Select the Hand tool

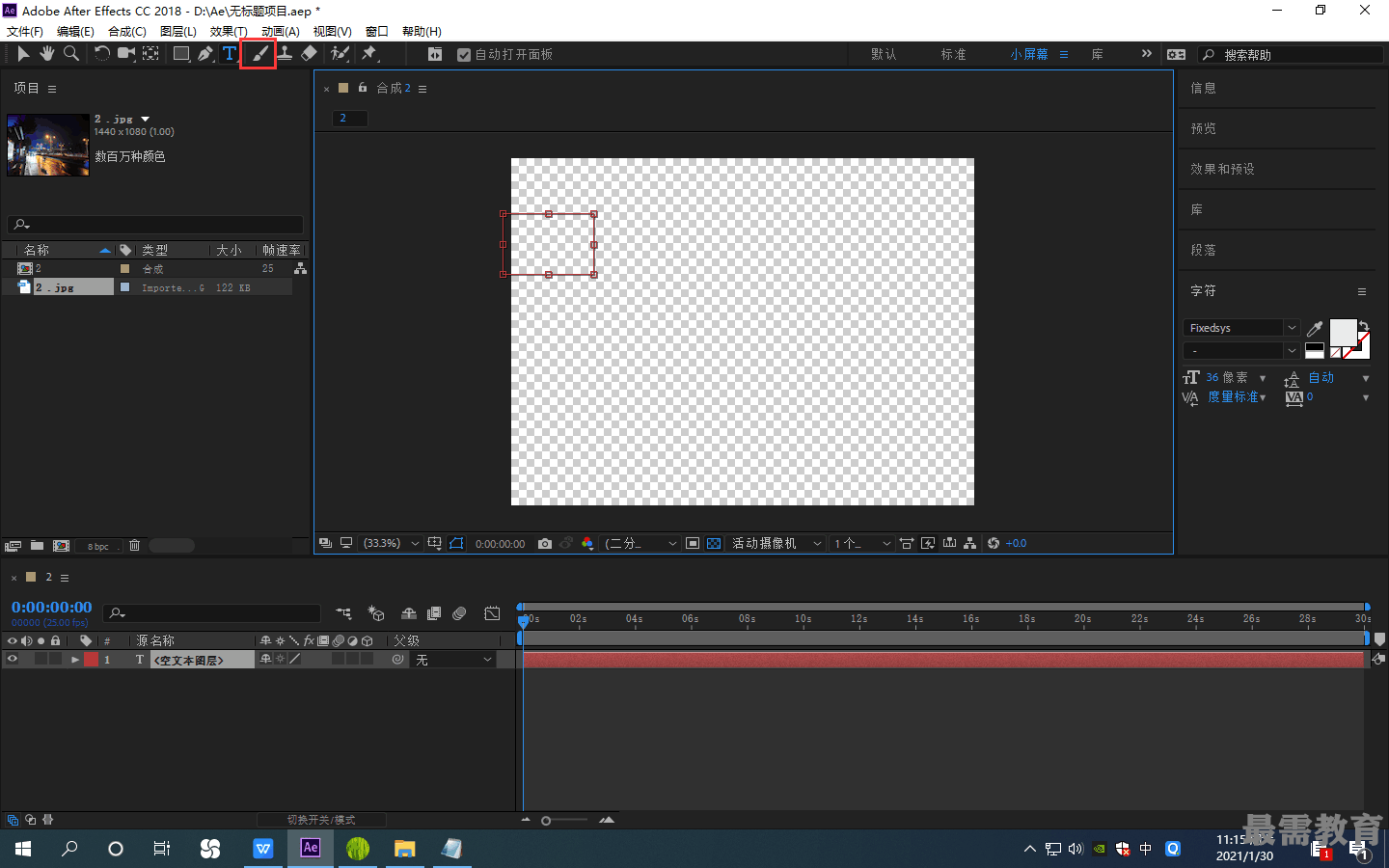[46, 54]
